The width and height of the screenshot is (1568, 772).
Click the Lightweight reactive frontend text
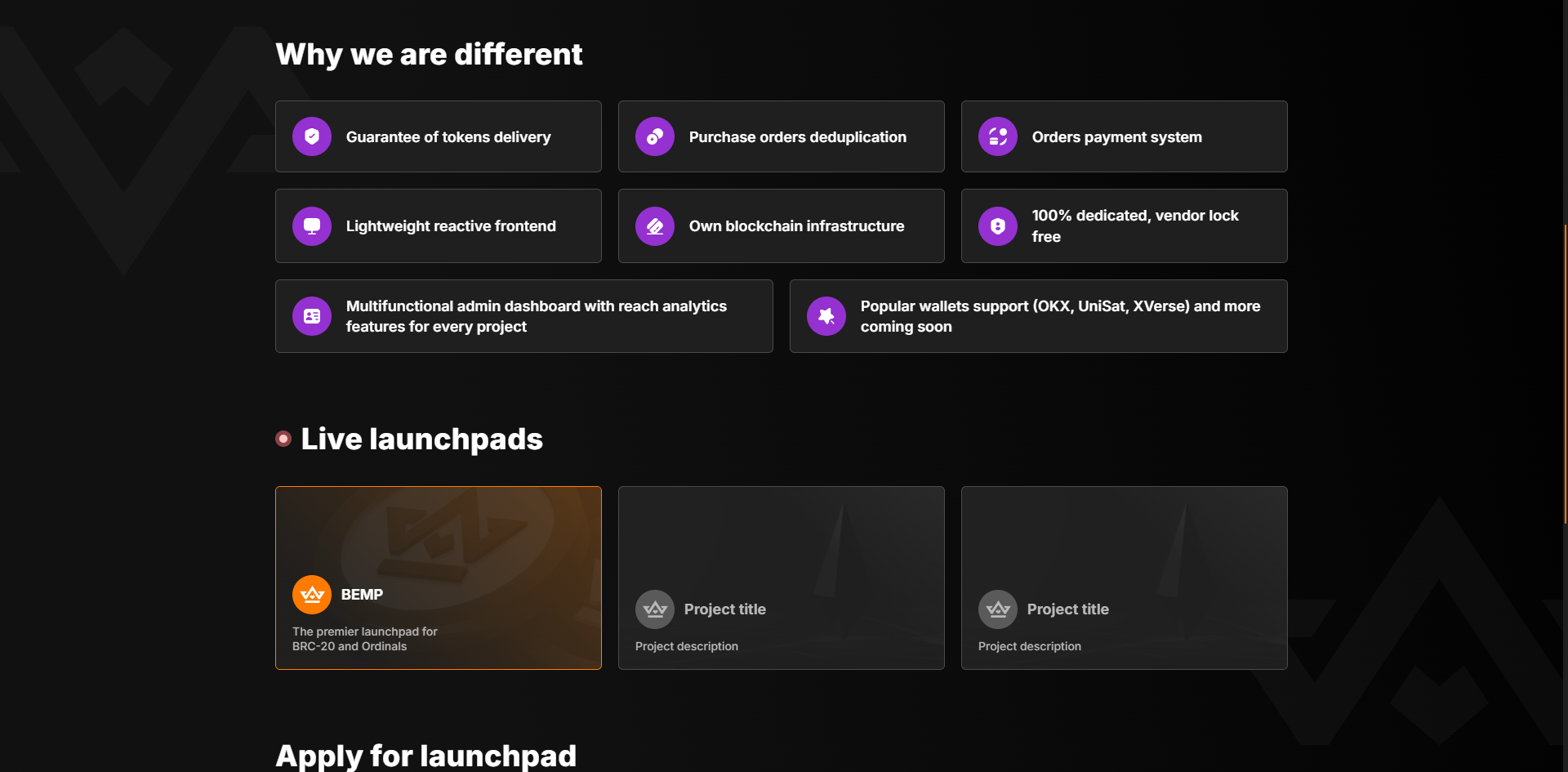coord(451,226)
